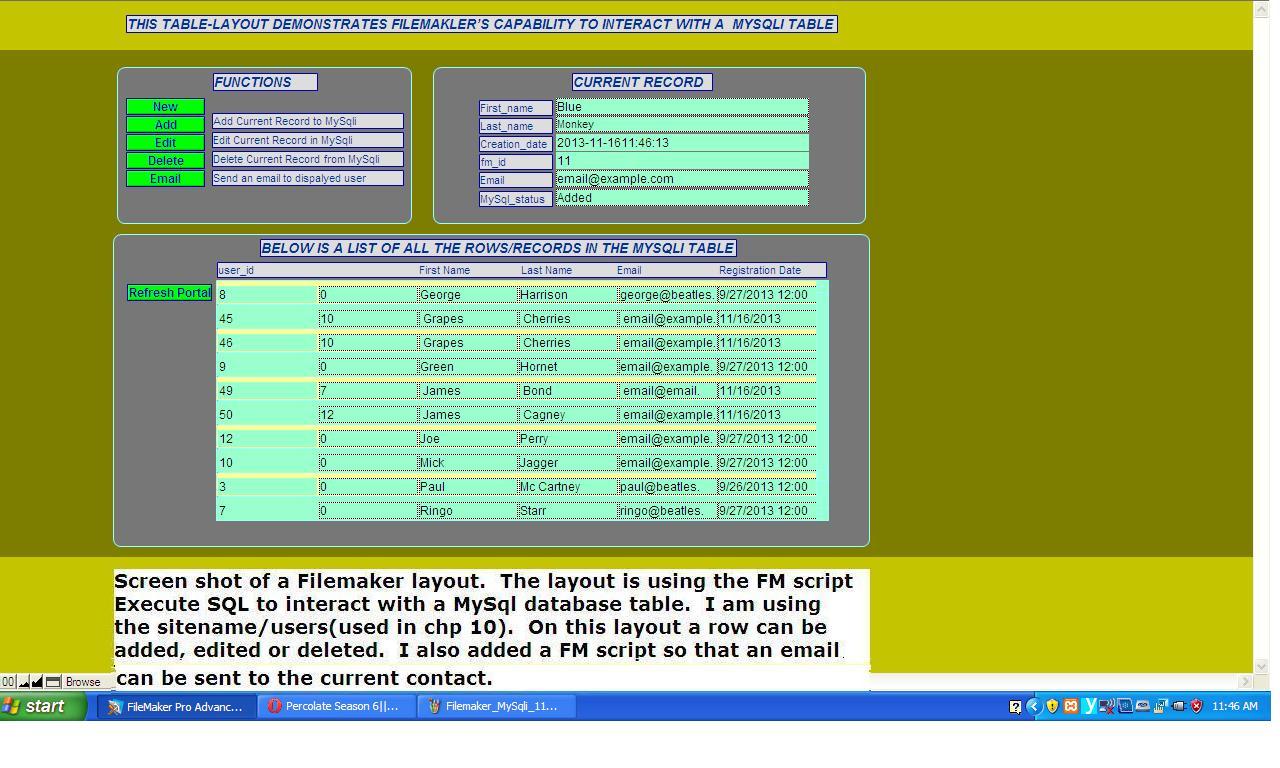Click the MySql_status field showing Added

682,198
